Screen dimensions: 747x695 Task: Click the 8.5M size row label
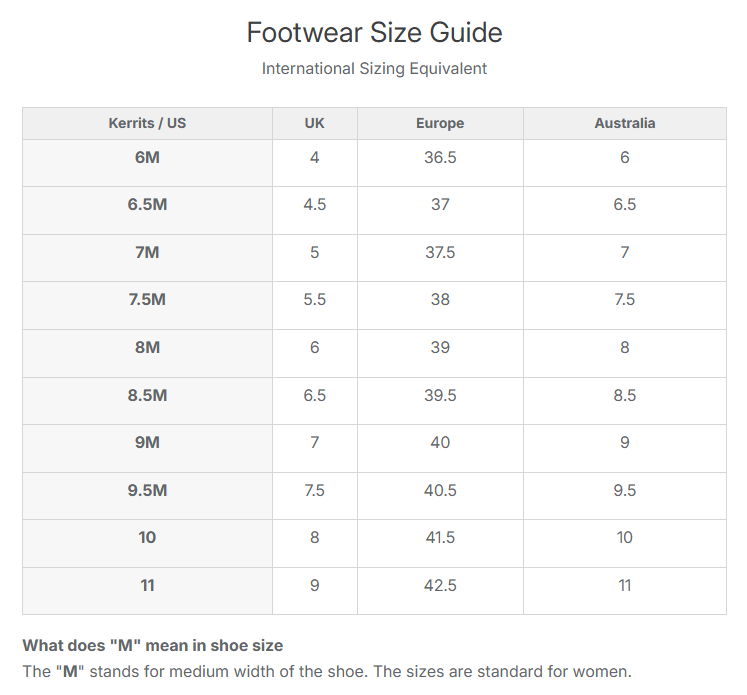pos(147,396)
